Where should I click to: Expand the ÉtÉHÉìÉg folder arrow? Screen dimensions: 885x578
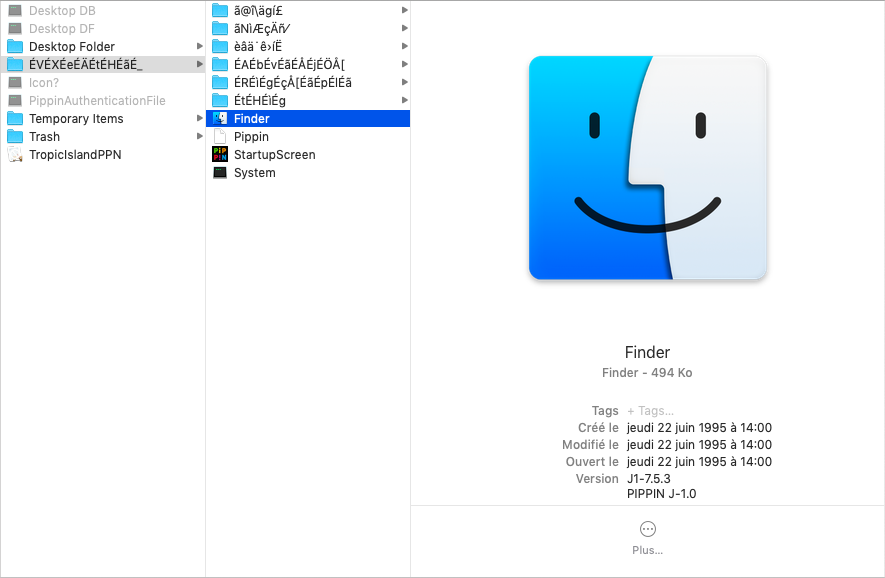(x=404, y=100)
